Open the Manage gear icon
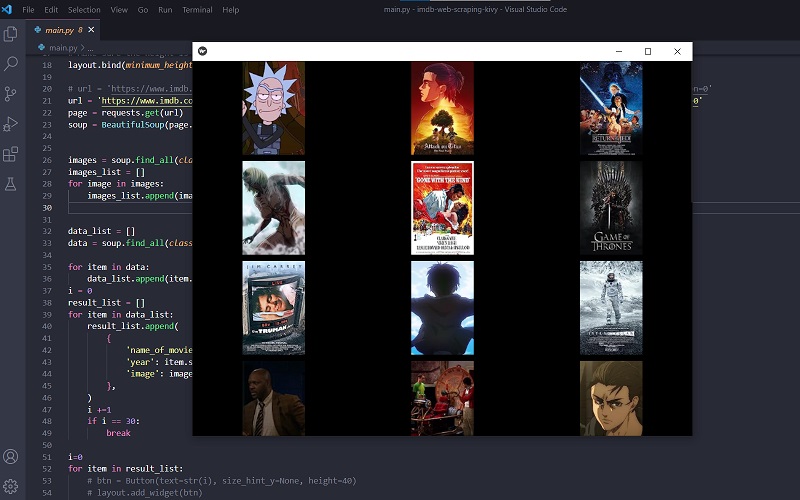This screenshot has width=800, height=500. pos(11,487)
